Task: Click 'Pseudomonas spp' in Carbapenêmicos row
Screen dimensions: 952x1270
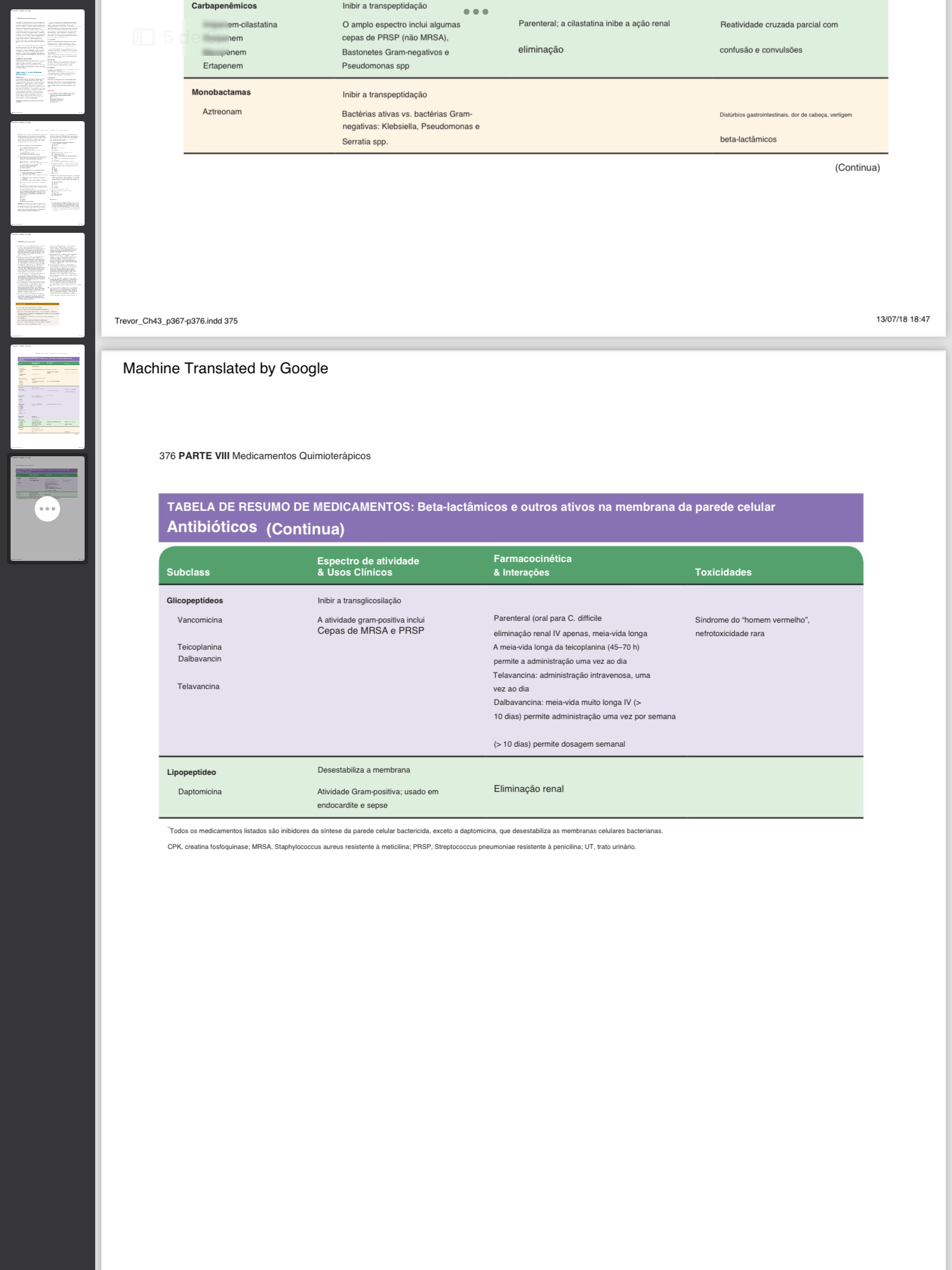Action: pos(376,65)
